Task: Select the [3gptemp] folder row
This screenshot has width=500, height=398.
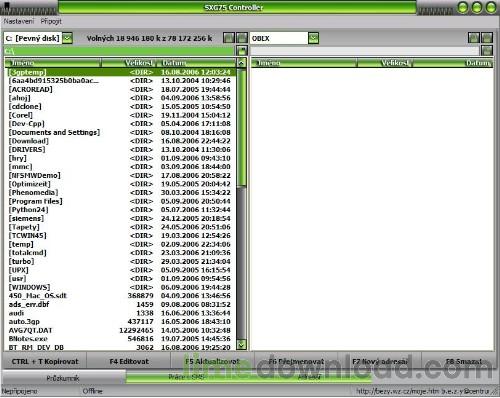Action: click(x=122, y=72)
